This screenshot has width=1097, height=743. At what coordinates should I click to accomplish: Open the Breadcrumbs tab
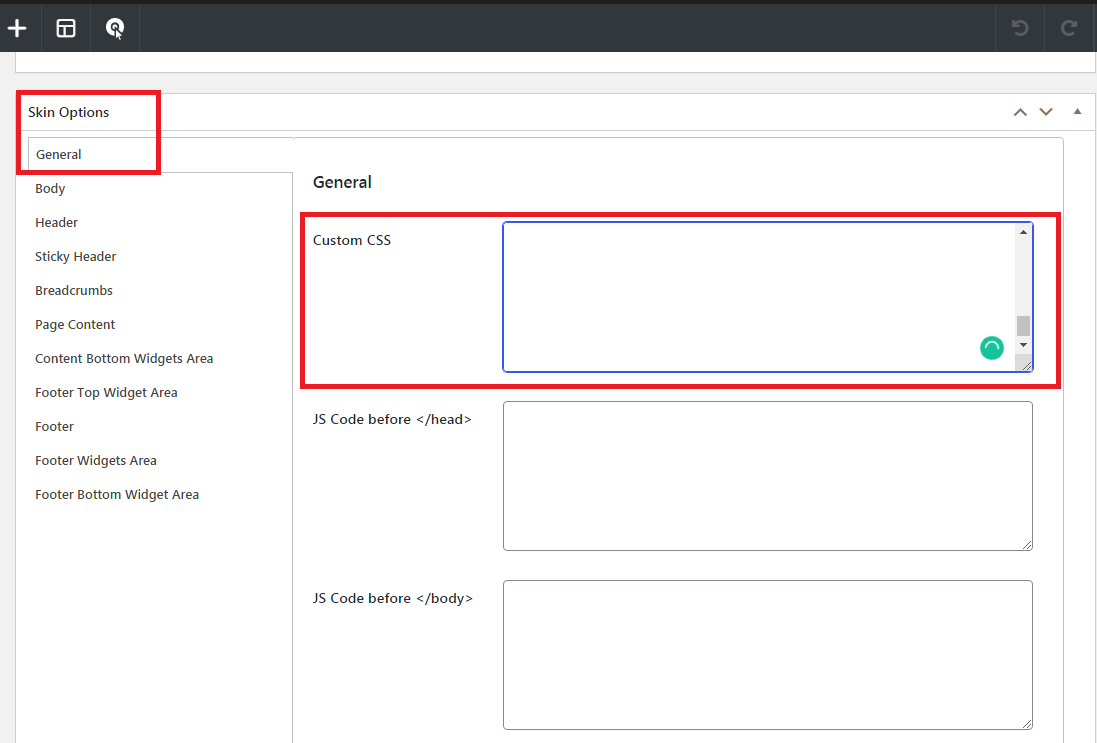[x=73, y=290]
